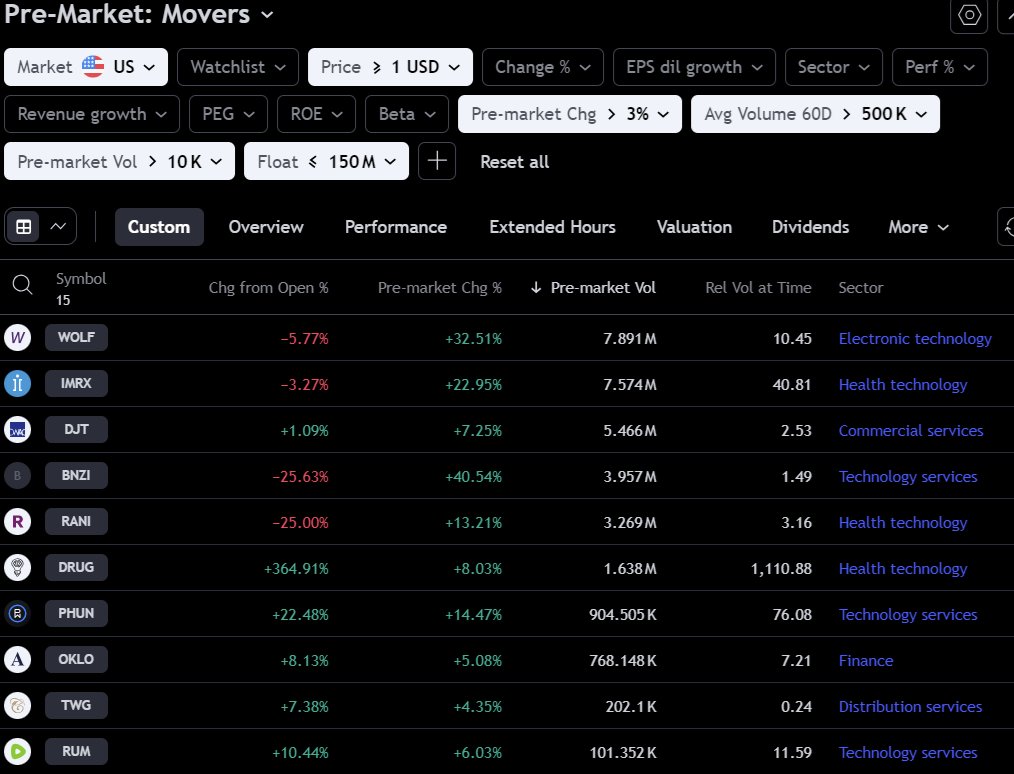Click the RUM company logo
Screen dimensions: 1014x774
pos(17,751)
